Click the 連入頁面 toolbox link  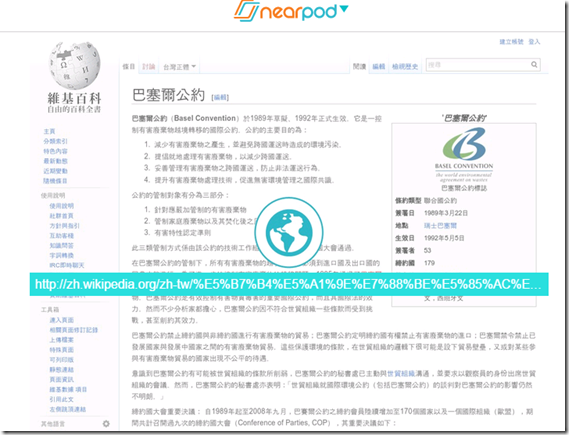(62, 320)
